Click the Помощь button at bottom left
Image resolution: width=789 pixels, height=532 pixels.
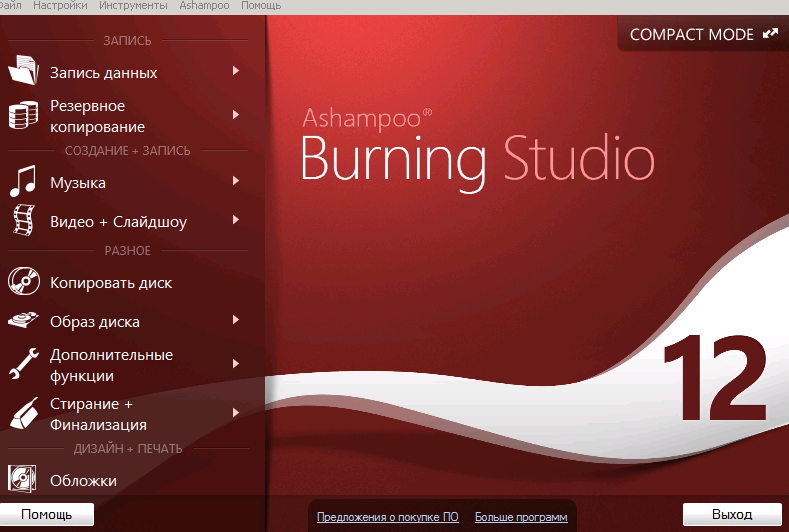[x=47, y=514]
